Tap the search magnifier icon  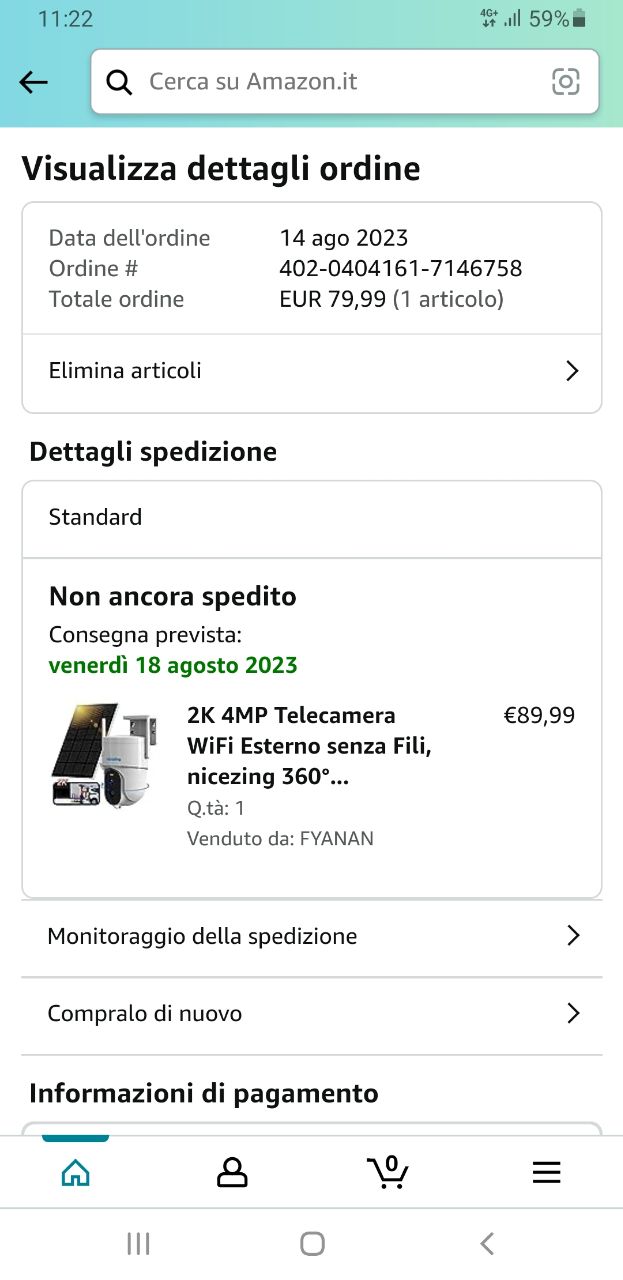click(x=119, y=82)
